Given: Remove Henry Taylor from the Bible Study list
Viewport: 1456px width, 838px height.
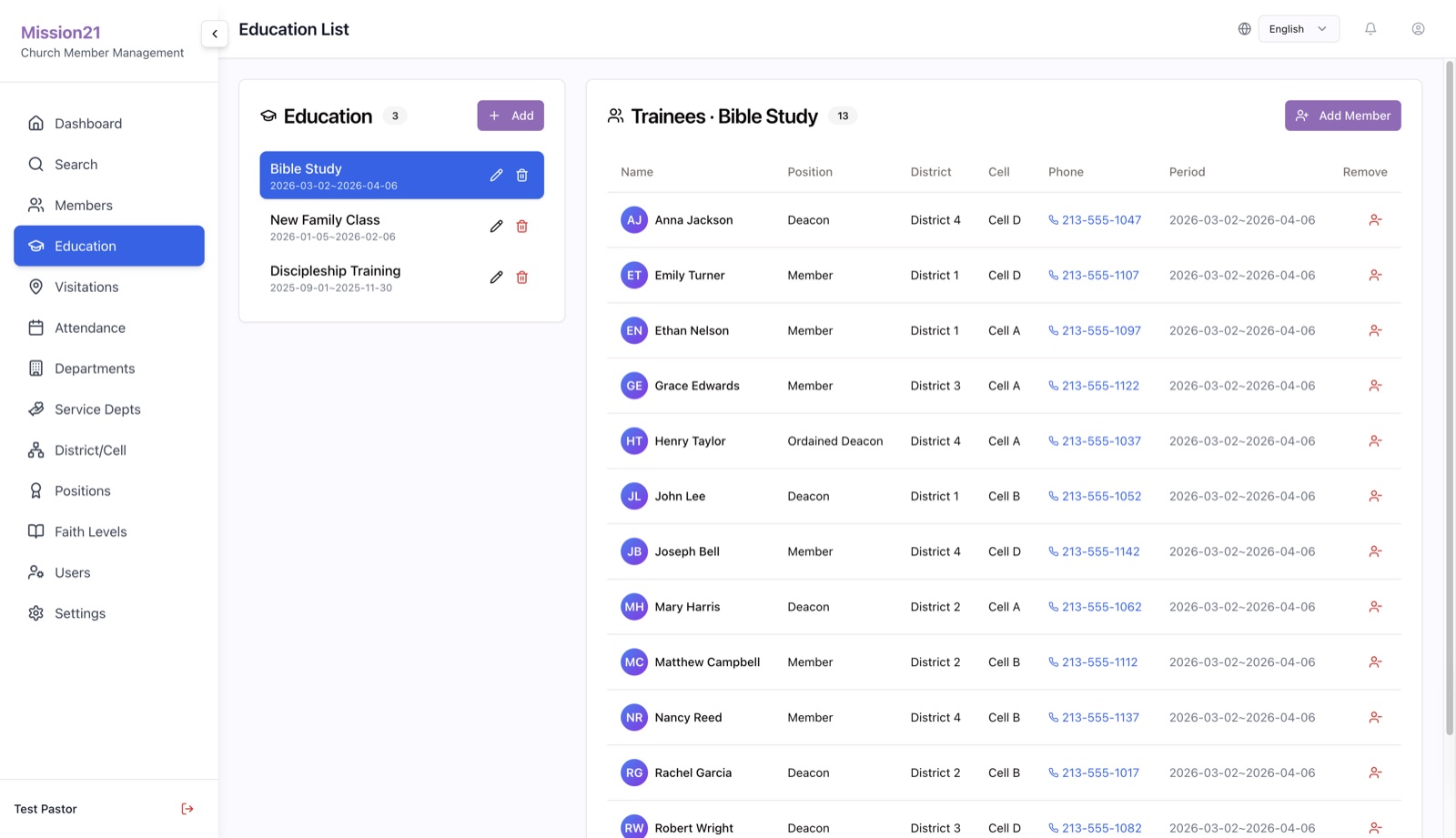Looking at the screenshot, I should (x=1375, y=441).
